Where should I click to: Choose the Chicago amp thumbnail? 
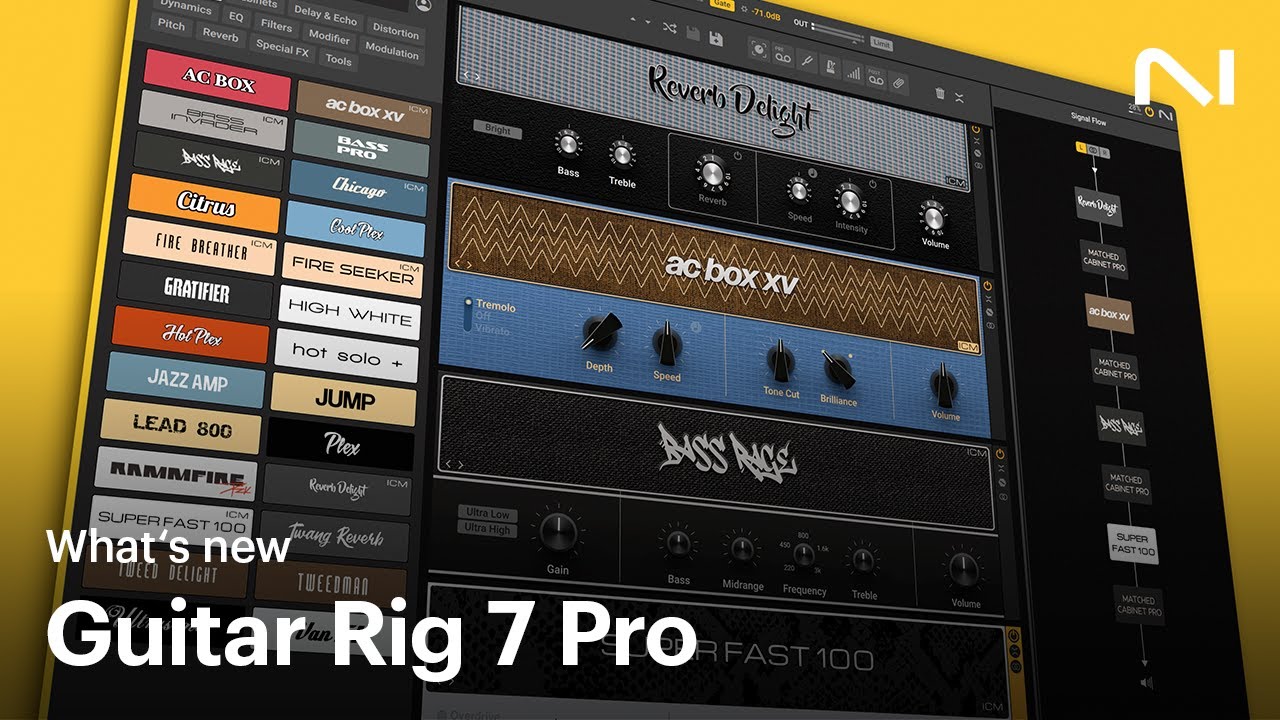coord(358,188)
